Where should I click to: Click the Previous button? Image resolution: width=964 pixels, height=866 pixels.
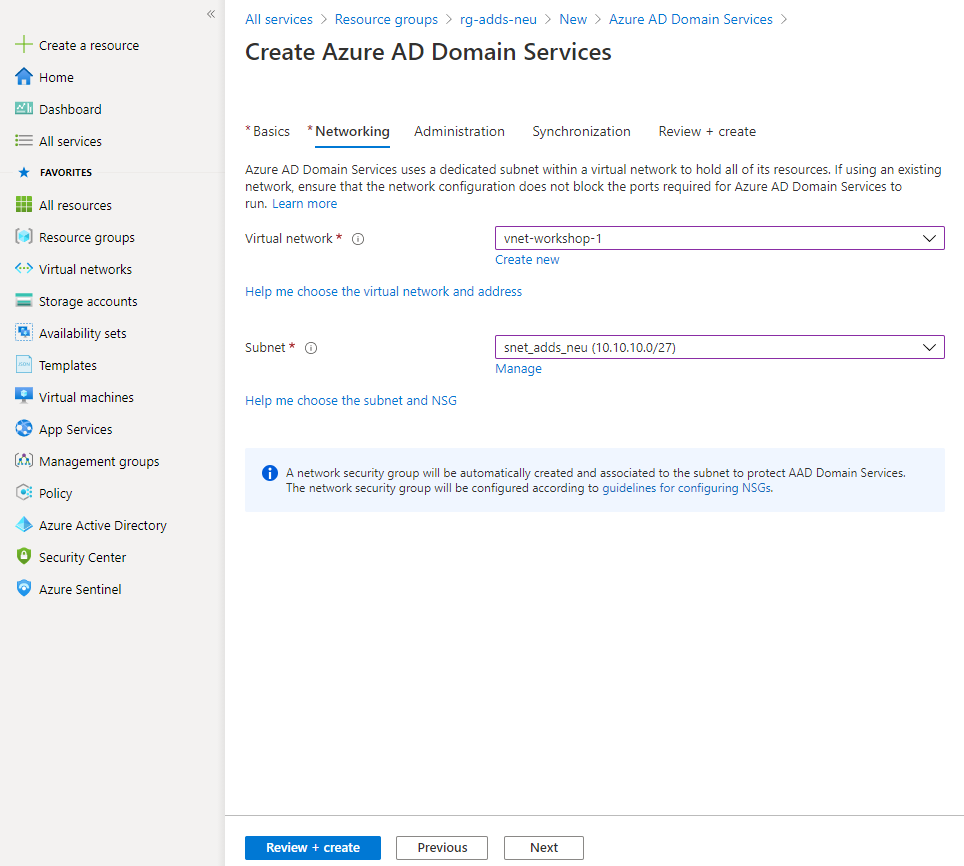coord(442,848)
